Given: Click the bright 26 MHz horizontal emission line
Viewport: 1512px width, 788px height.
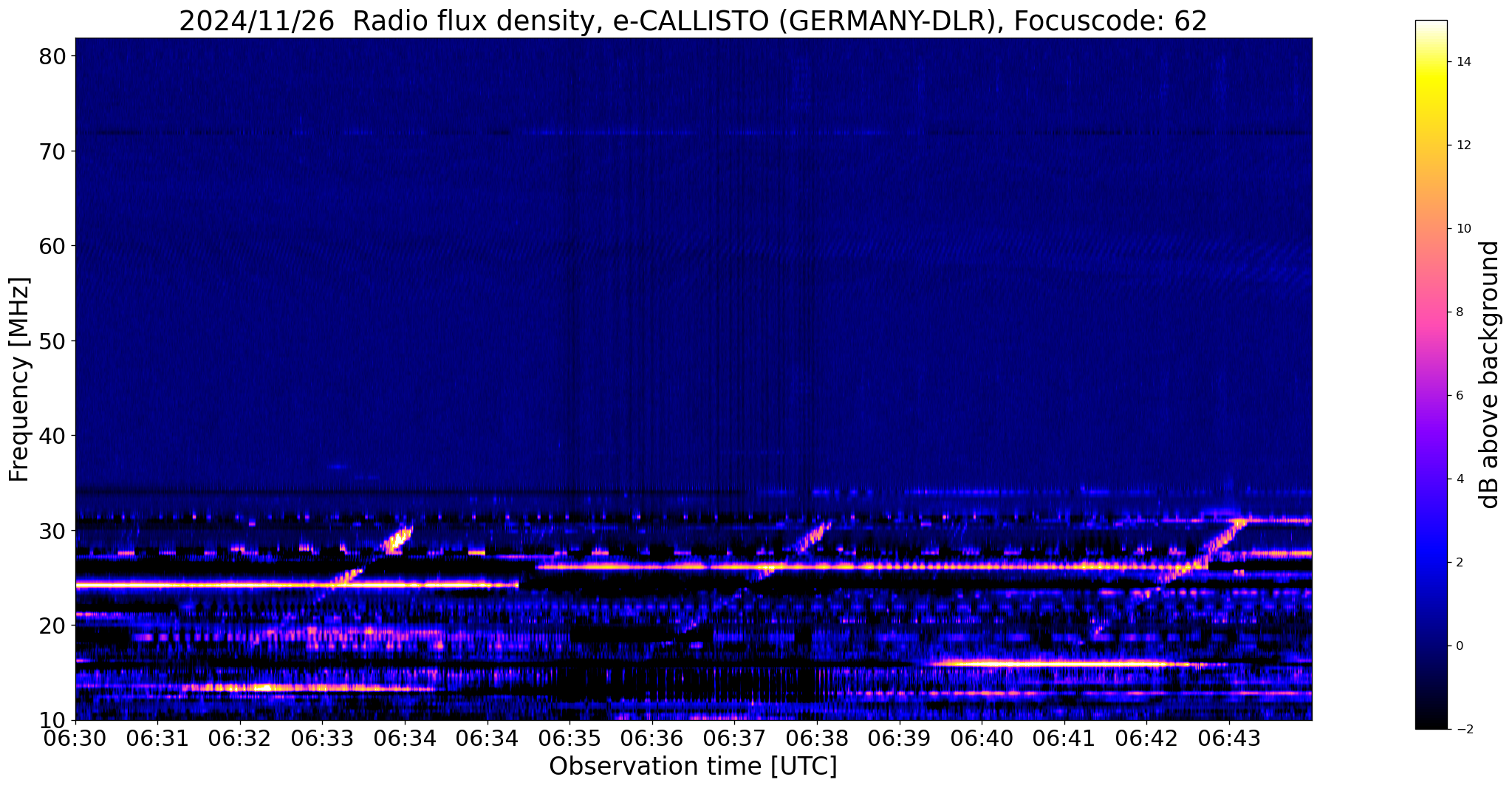Looking at the screenshot, I should [872, 566].
